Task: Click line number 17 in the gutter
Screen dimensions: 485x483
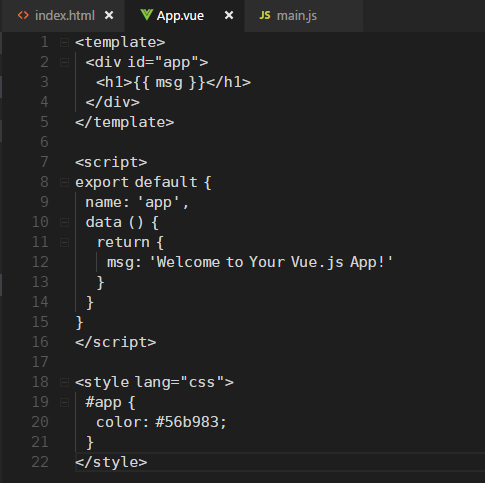Action: pos(40,362)
